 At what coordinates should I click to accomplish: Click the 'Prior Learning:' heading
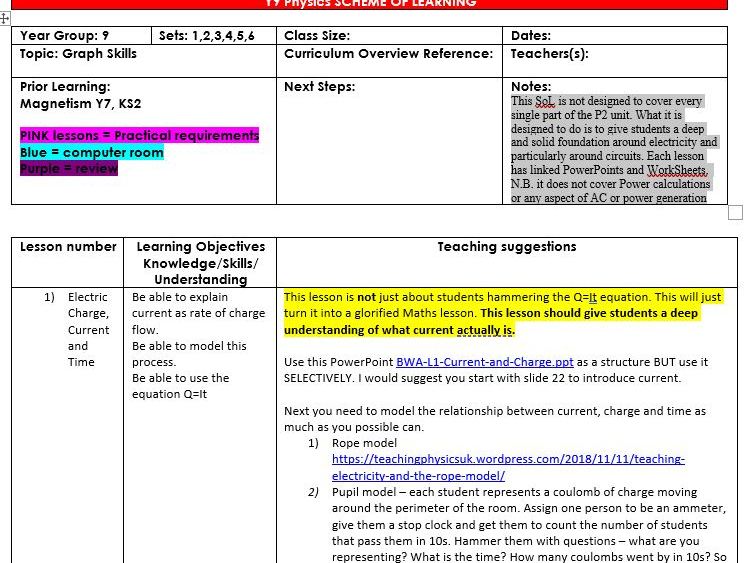(65, 87)
